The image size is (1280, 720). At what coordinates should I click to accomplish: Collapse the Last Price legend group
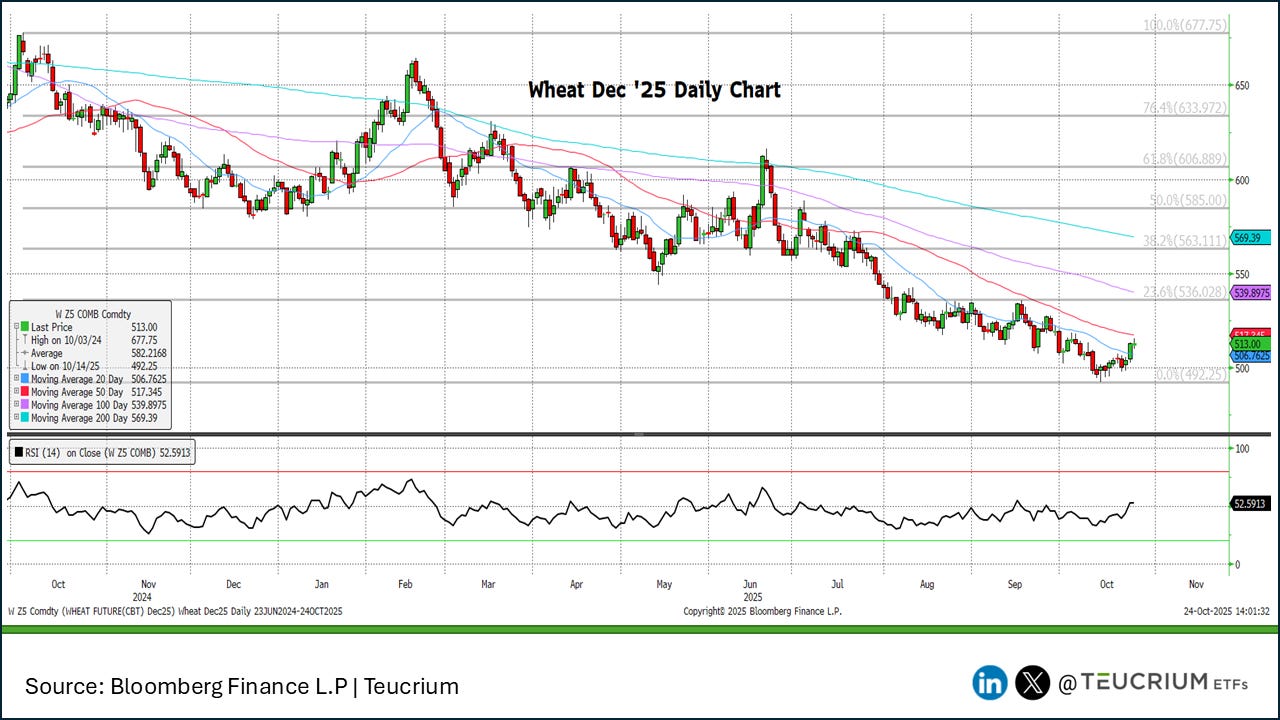click(x=14, y=327)
